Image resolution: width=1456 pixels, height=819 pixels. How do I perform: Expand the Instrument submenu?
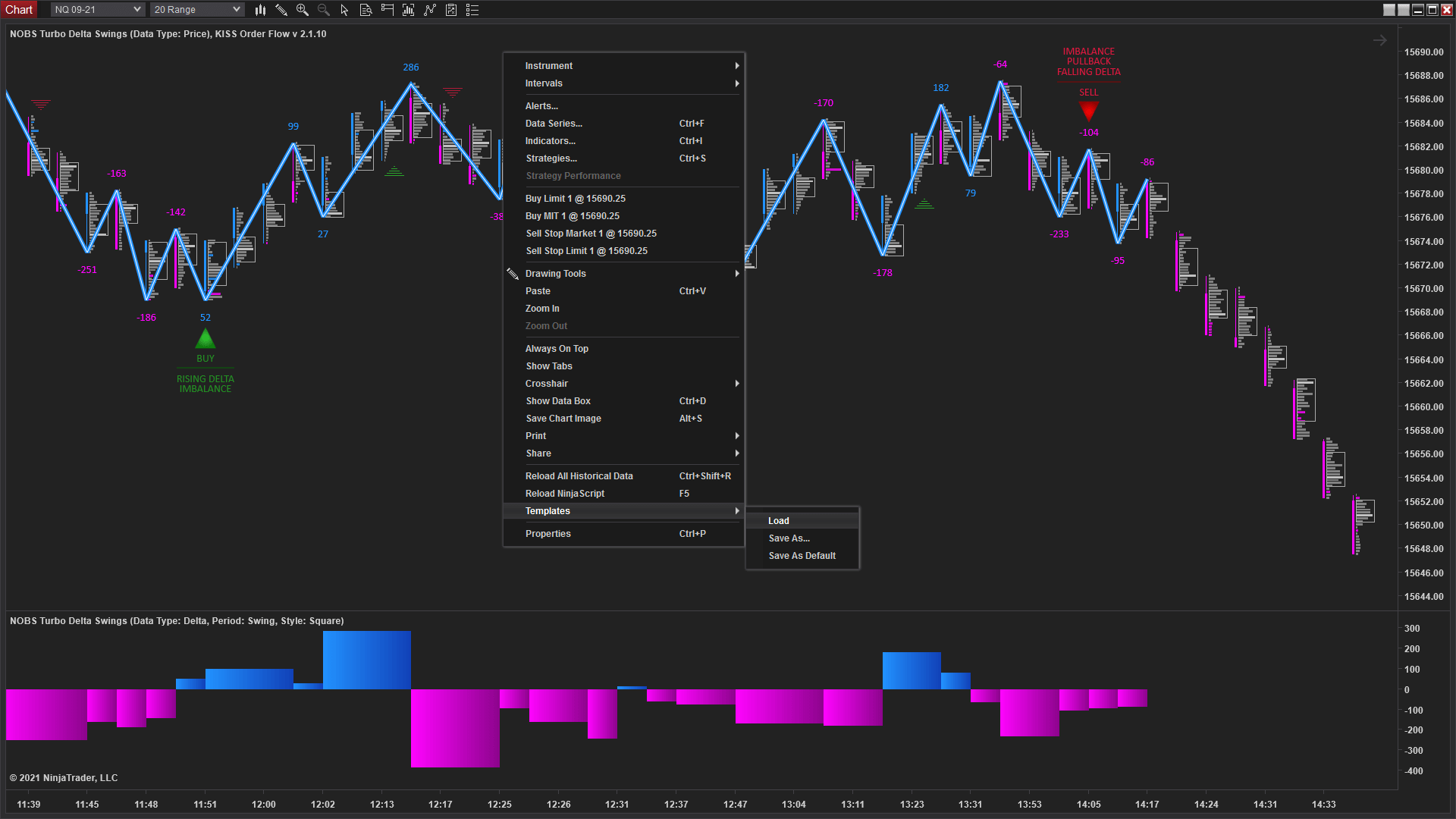624,66
